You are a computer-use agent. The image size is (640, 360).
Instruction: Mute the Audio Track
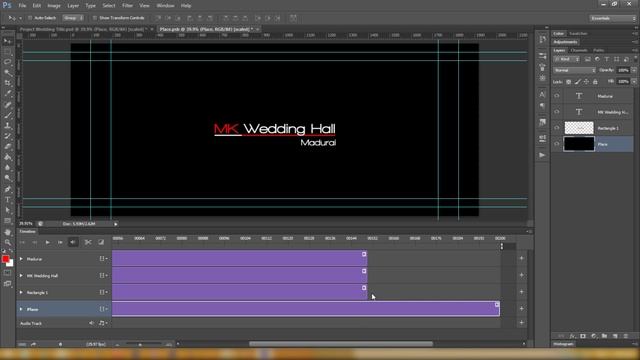pyautogui.click(x=91, y=323)
